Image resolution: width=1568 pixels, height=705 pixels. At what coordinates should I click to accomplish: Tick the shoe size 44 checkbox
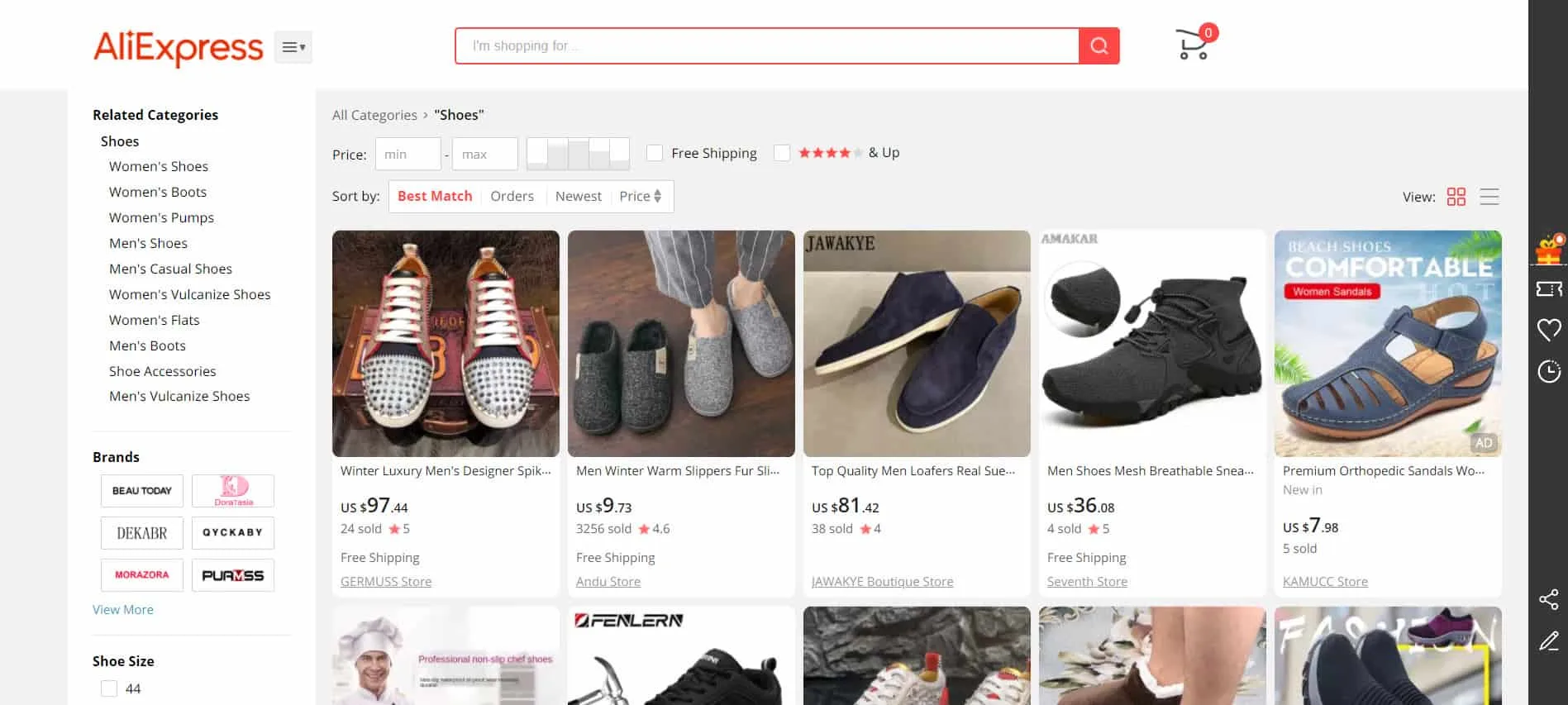pos(109,688)
